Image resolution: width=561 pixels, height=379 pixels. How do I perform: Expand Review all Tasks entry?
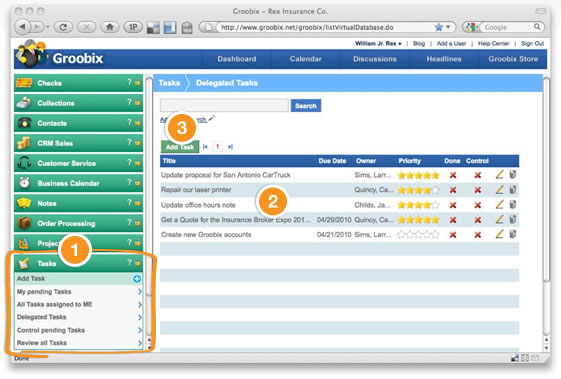pos(140,343)
